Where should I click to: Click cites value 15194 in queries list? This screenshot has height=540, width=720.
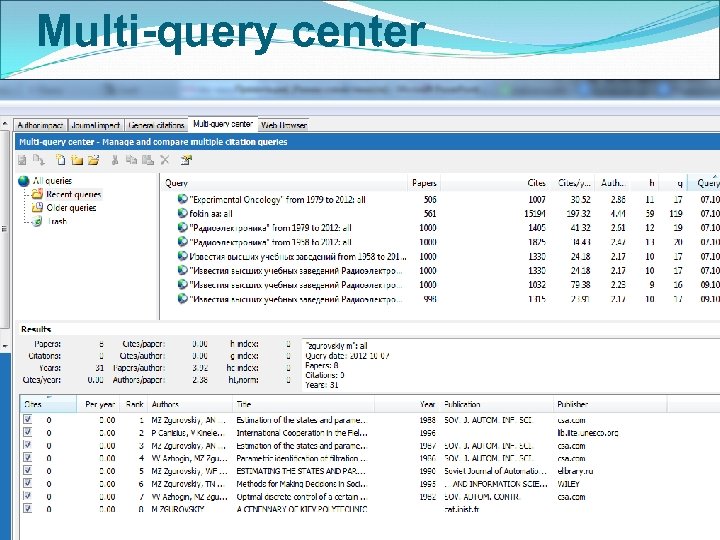(535, 214)
